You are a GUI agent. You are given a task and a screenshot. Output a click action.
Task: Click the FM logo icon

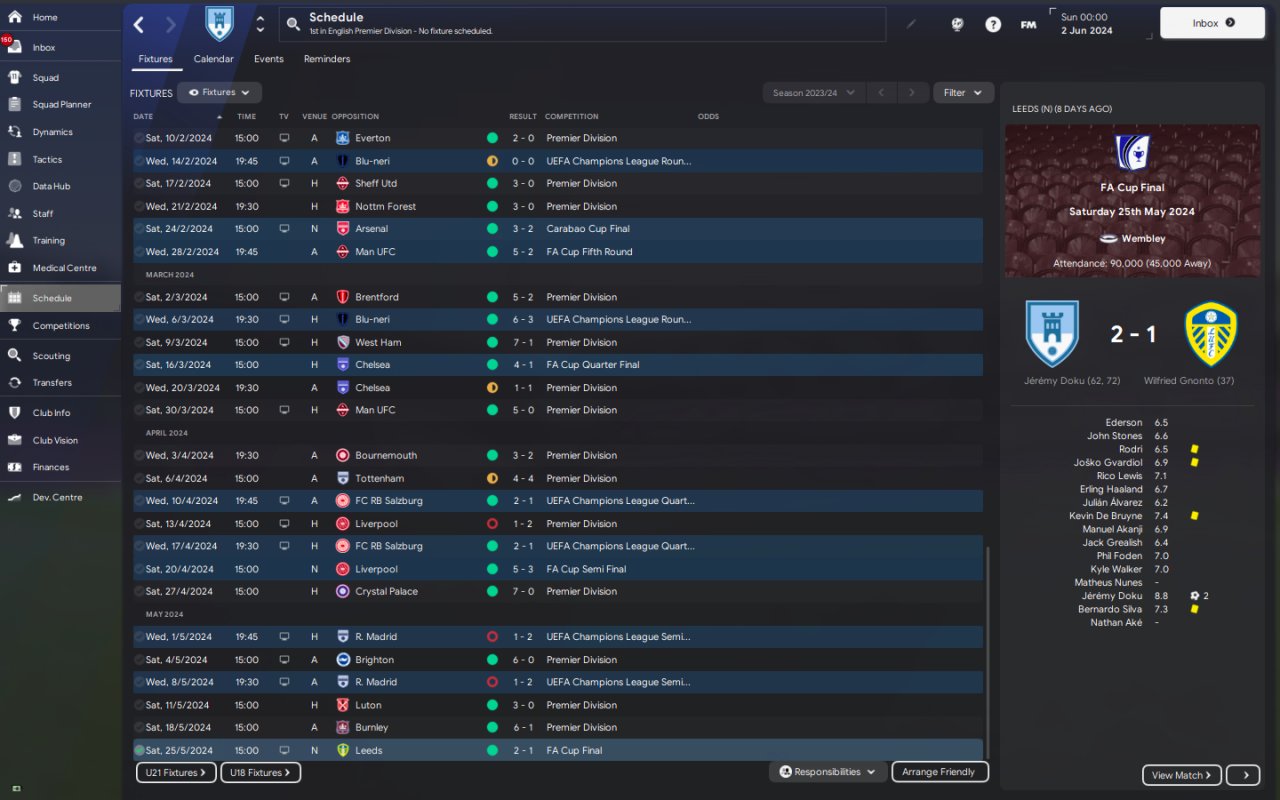pyautogui.click(x=1027, y=24)
